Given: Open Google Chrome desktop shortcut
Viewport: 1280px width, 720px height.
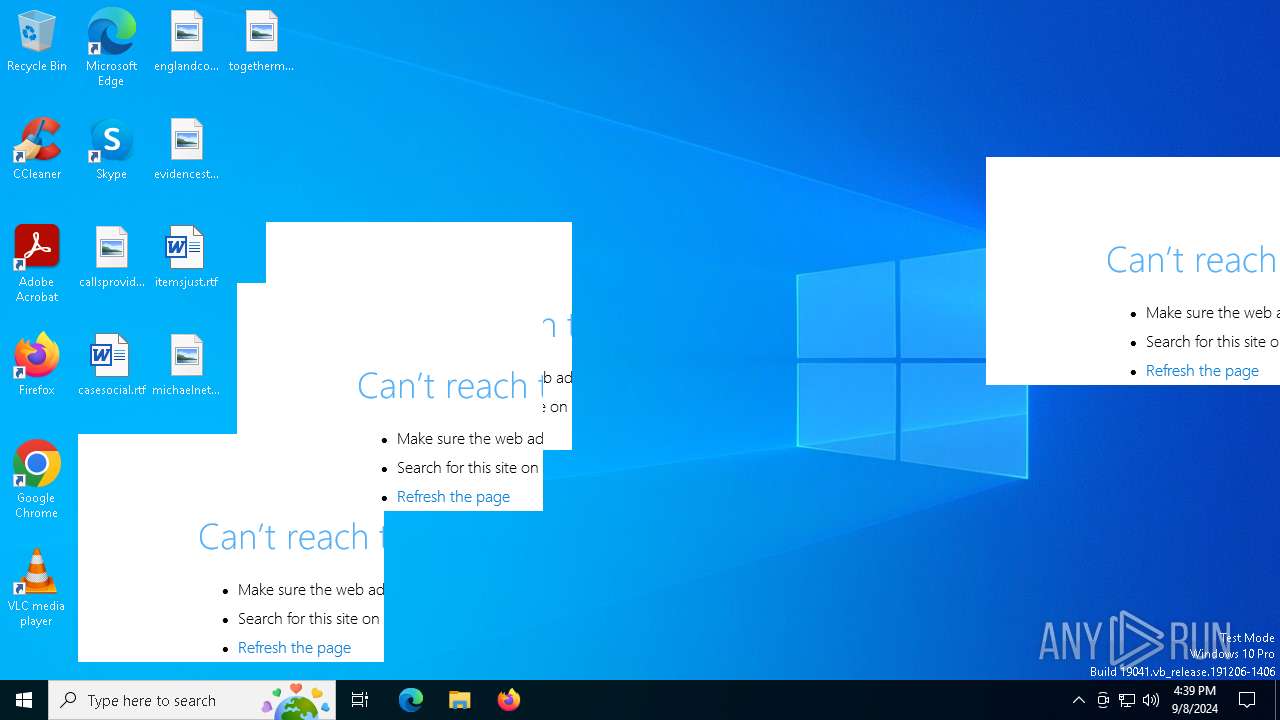Looking at the screenshot, I should 37,480.
